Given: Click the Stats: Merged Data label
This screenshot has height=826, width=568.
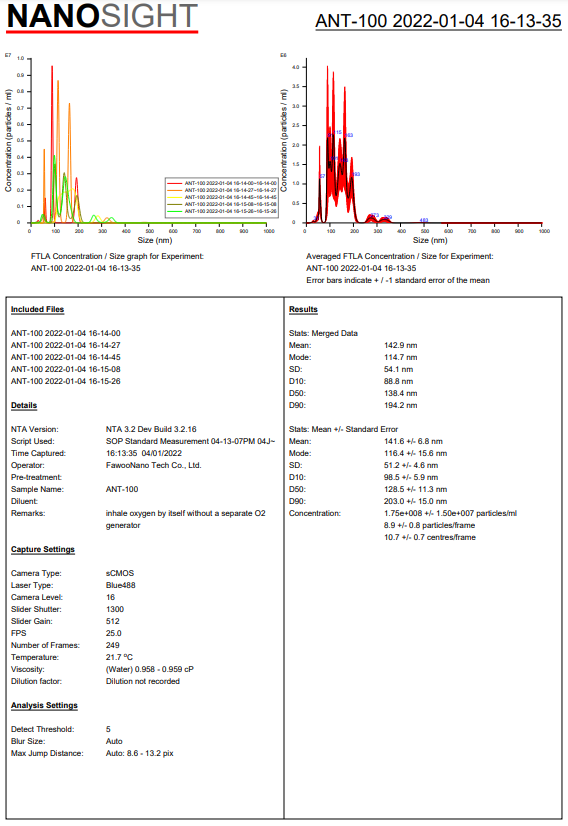Looking at the screenshot, I should click(323, 333).
